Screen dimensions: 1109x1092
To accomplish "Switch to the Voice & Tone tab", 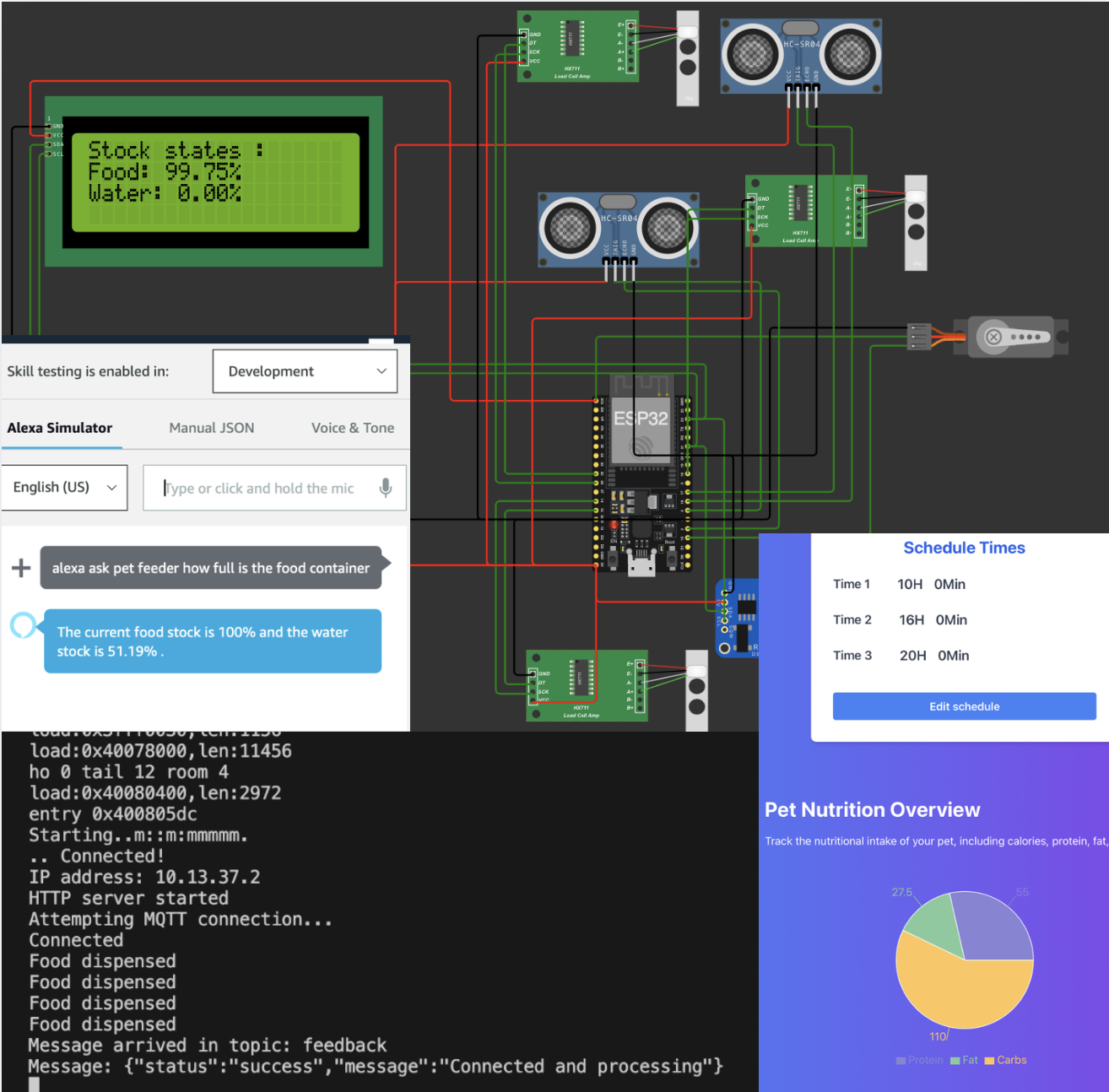I will 352,428.
